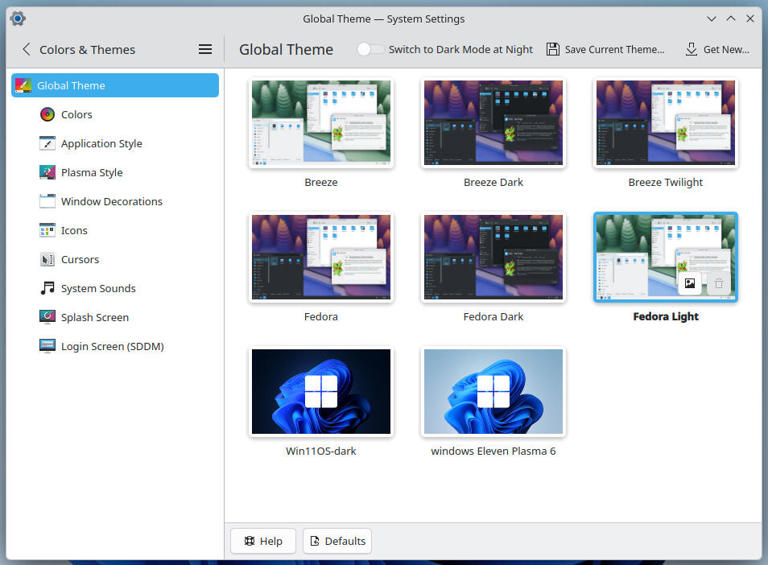Click the Win11OS-dark label text
Screen dimensions: 768x565
tap(321, 451)
